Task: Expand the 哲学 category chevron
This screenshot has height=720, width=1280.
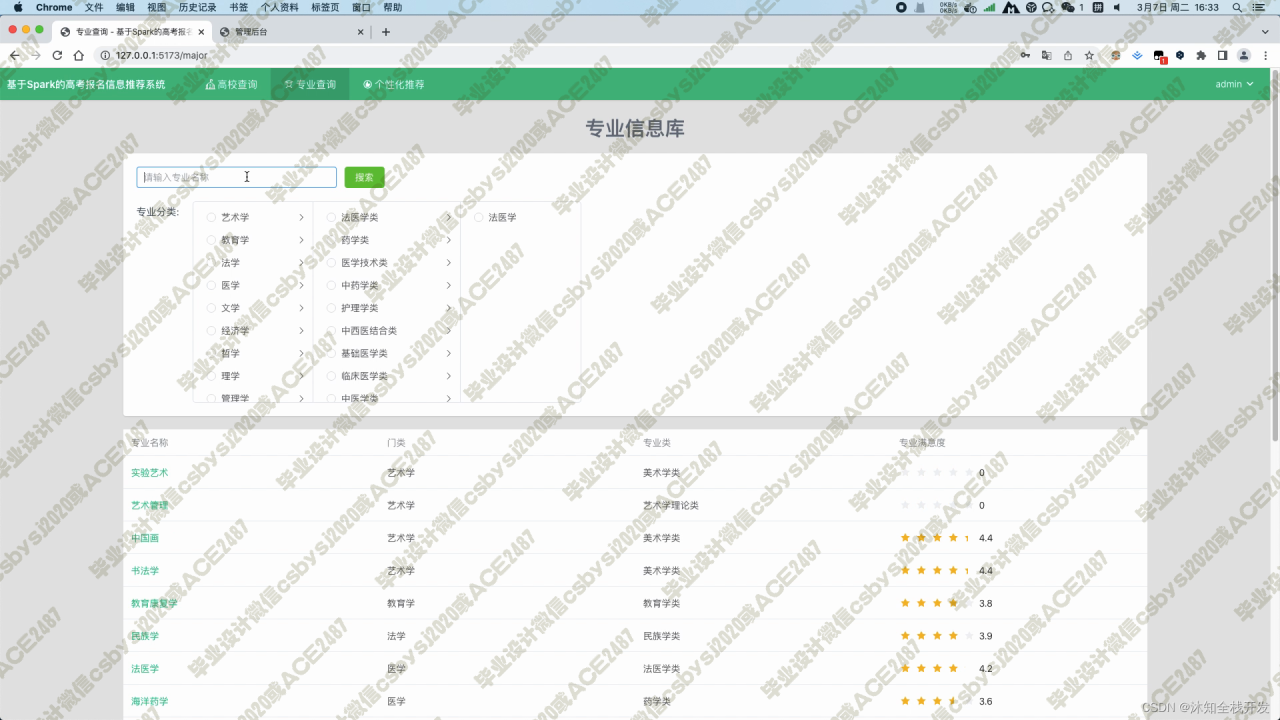Action: tap(301, 353)
